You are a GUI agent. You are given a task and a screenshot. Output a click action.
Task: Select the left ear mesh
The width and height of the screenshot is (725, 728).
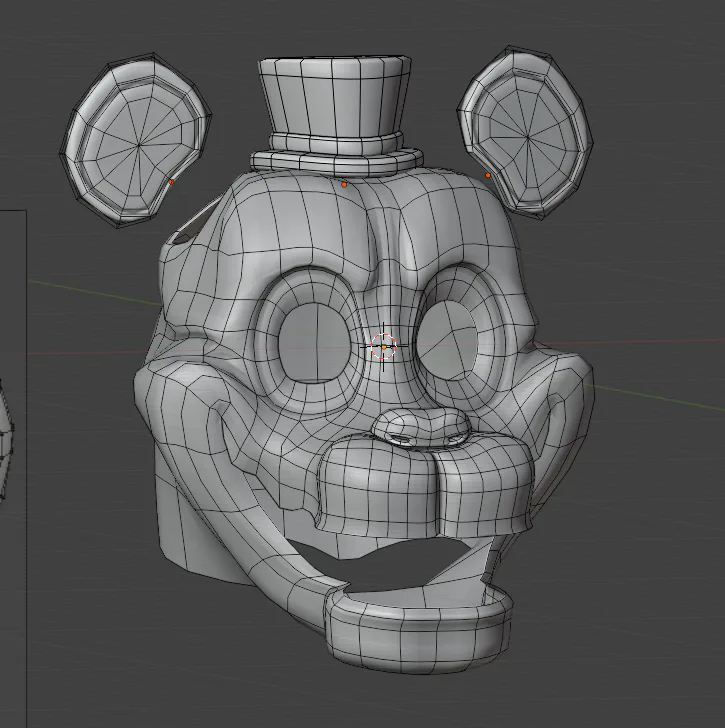[x=136, y=140]
